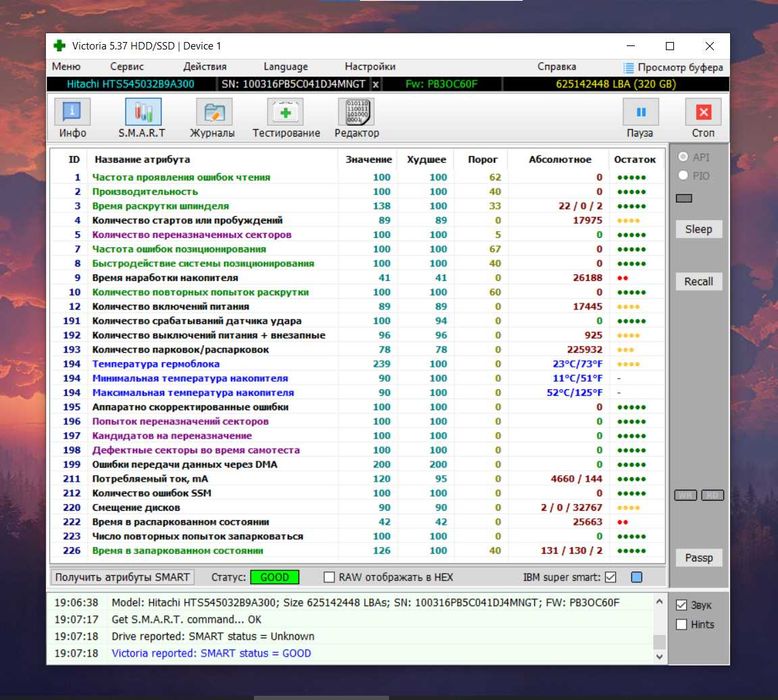Click absolute value 225932
The image size is (778, 700).
tap(584, 349)
